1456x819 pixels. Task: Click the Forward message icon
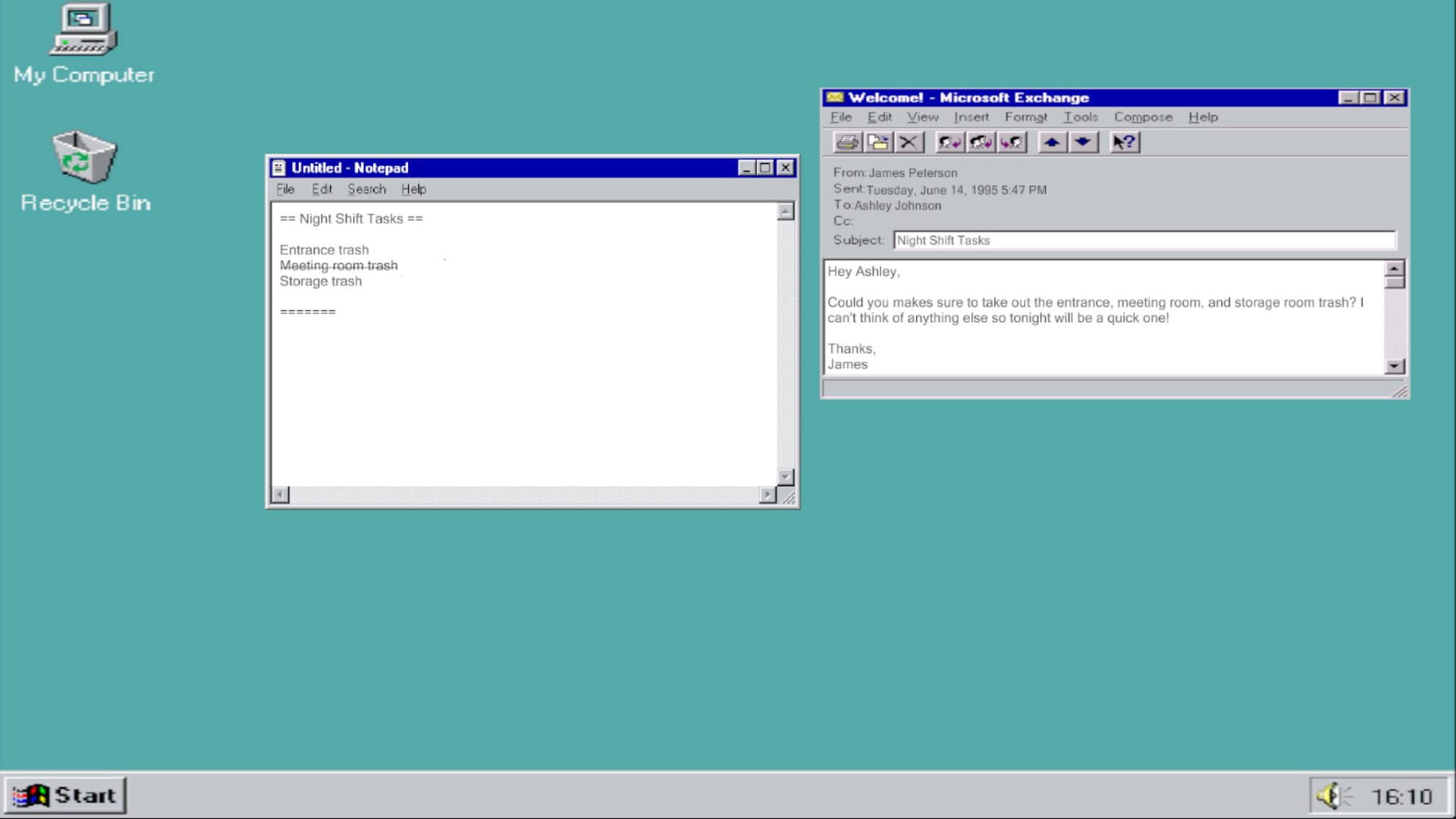1012,143
